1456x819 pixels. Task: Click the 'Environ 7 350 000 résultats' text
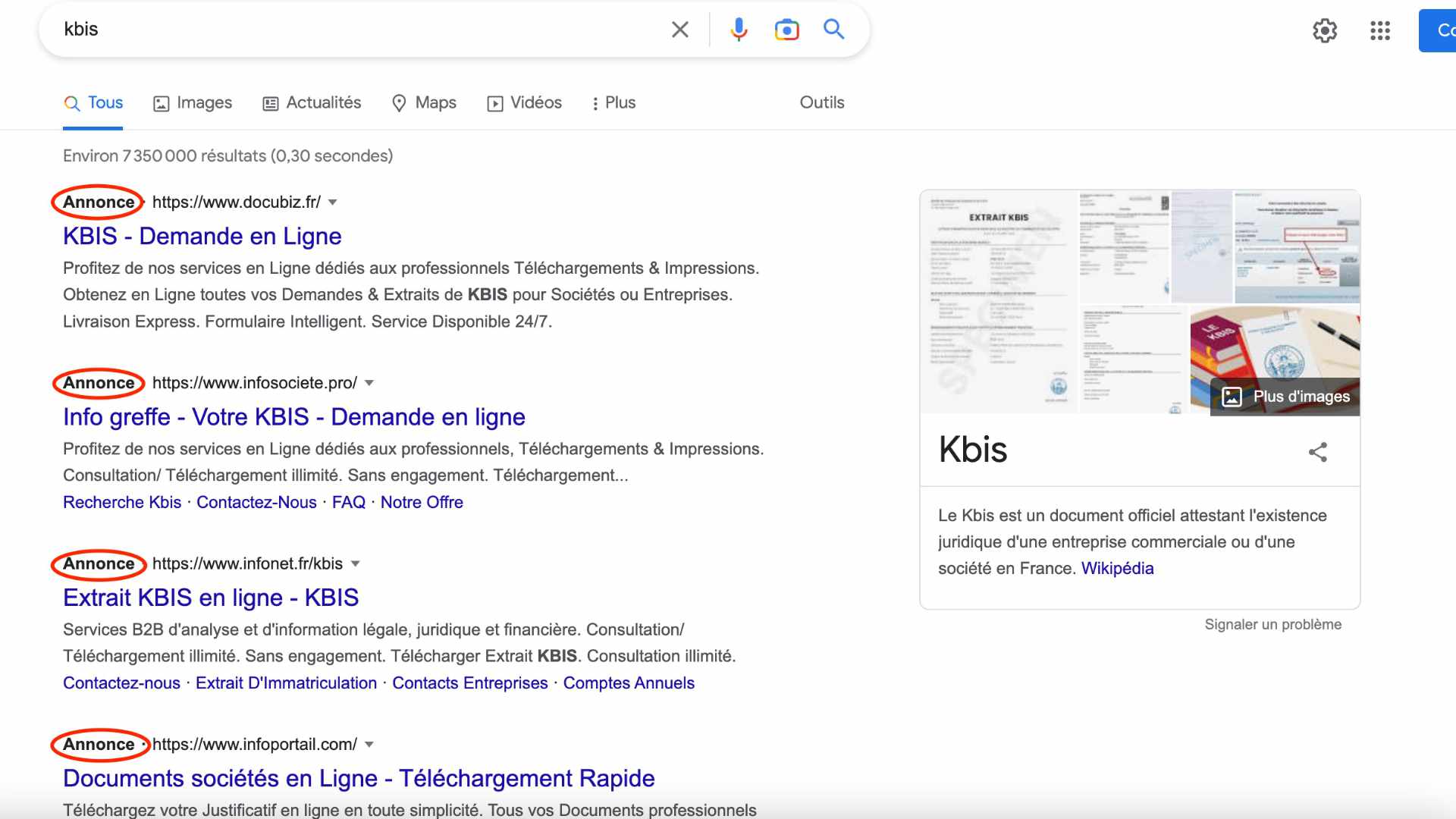pos(228,156)
